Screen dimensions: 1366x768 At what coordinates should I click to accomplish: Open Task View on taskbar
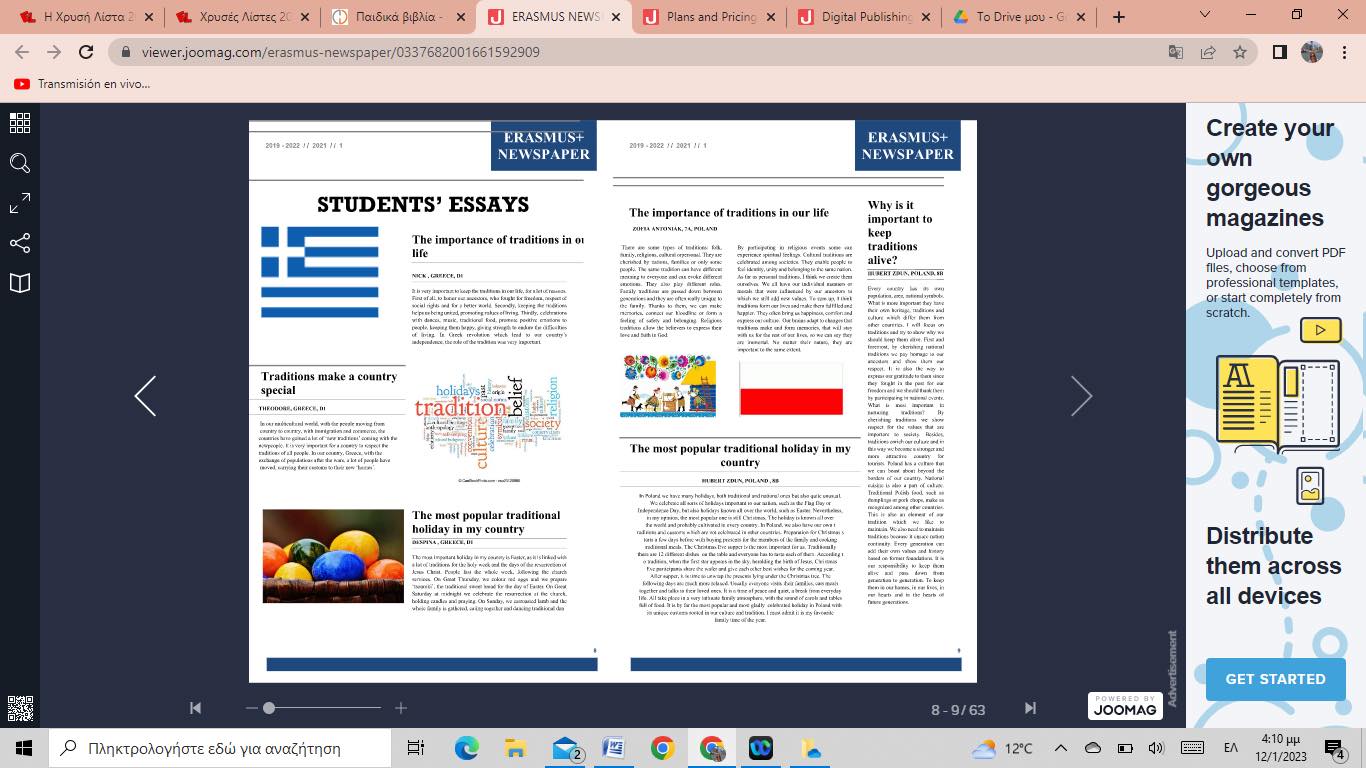416,748
